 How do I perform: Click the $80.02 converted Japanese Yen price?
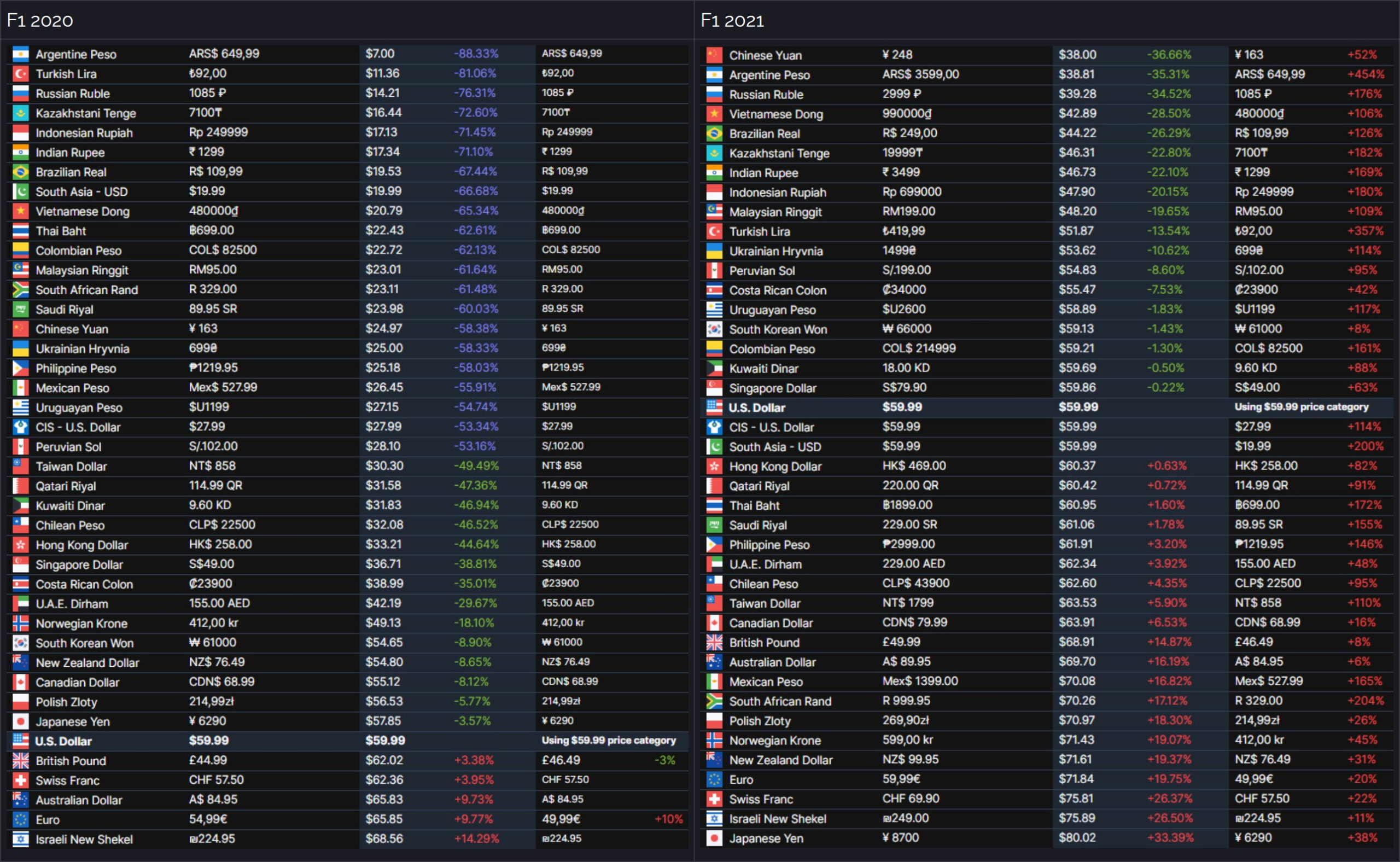click(1077, 837)
